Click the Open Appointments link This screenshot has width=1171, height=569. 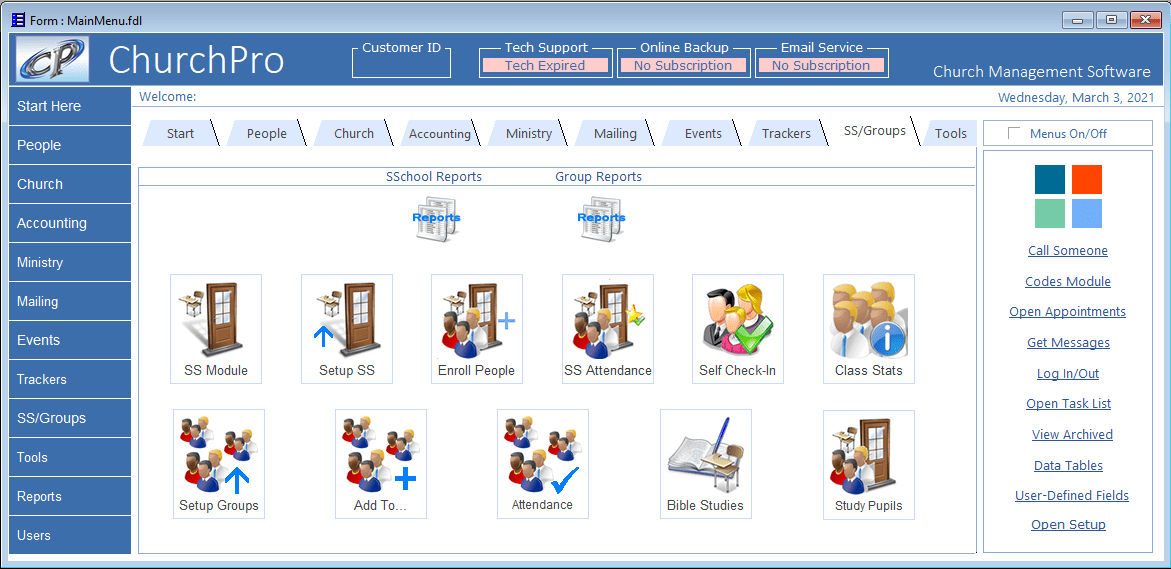click(1068, 311)
